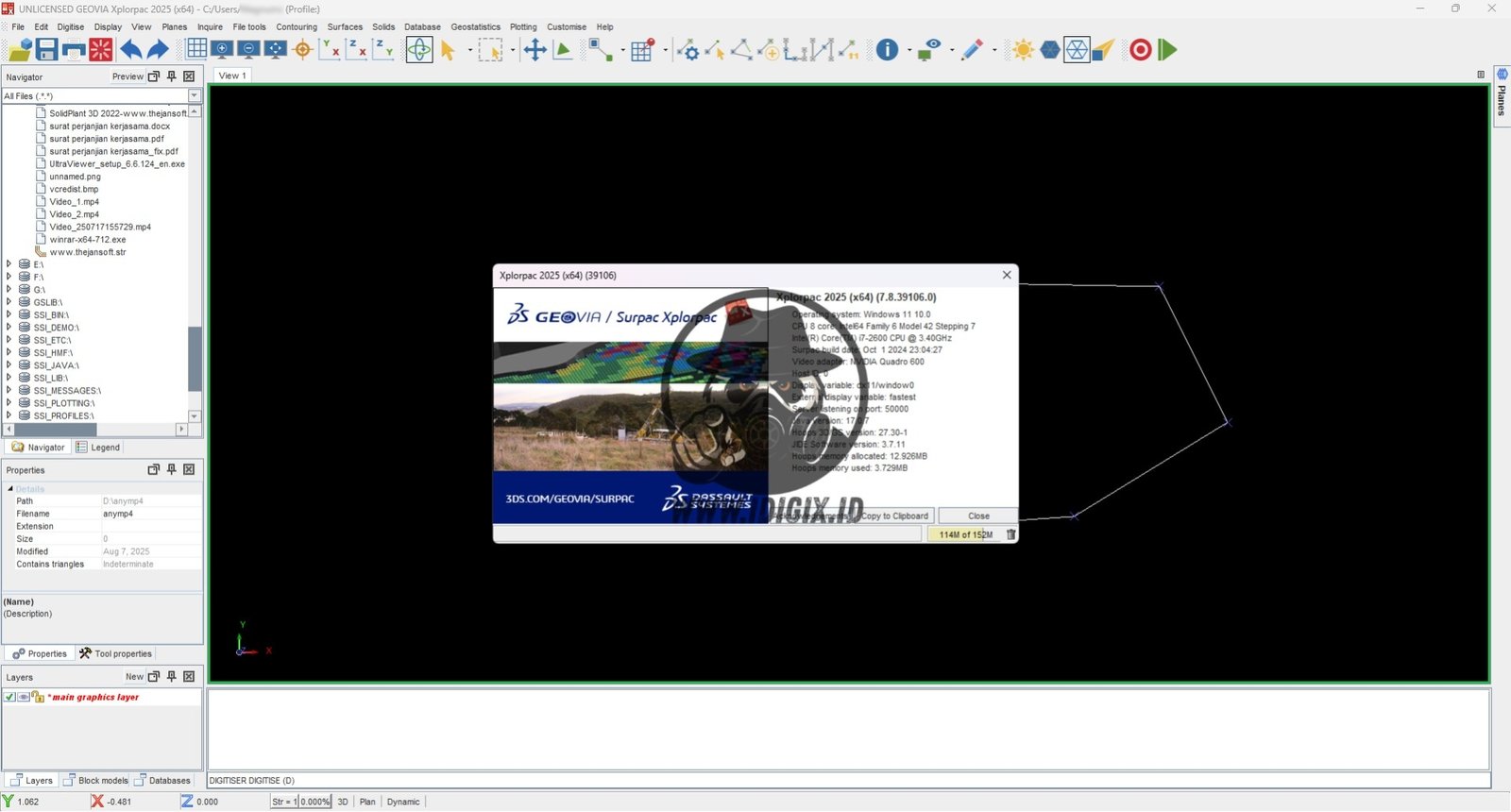Toggle the Dynamic status bar mode
1511x812 pixels.
coord(403,802)
